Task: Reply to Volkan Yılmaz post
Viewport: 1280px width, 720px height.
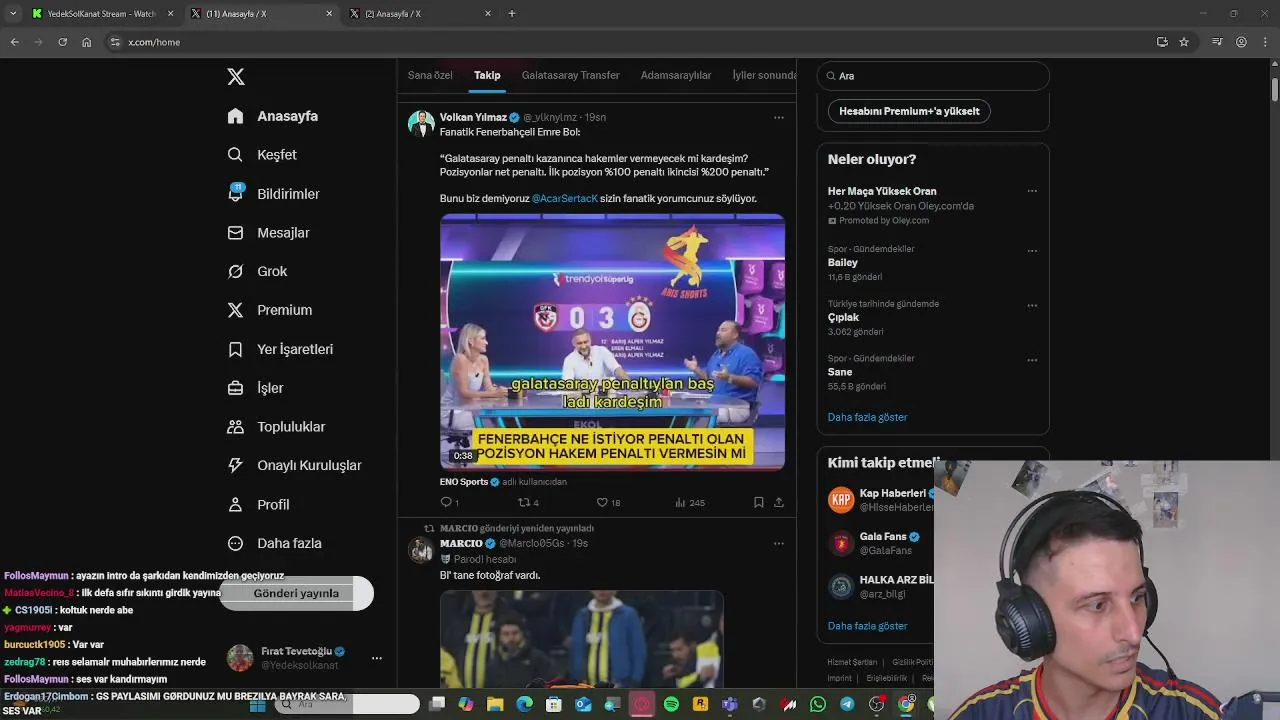Action: coord(449,502)
